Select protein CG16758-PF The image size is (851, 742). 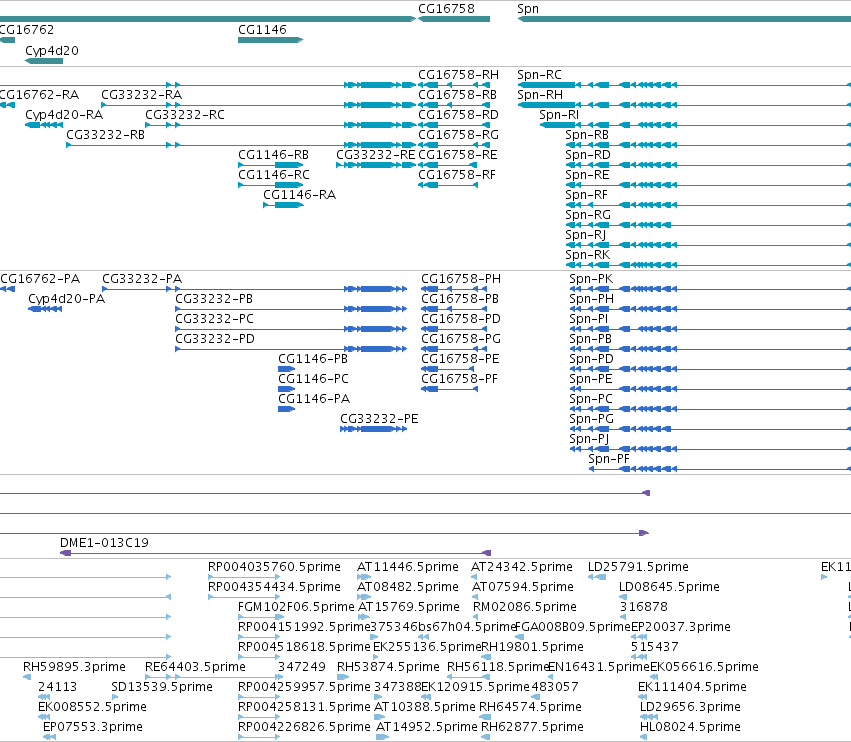coord(460,378)
